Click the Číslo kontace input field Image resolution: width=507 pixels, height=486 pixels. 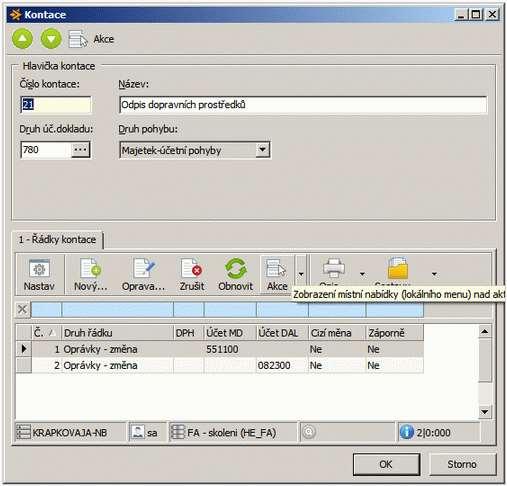(56, 105)
